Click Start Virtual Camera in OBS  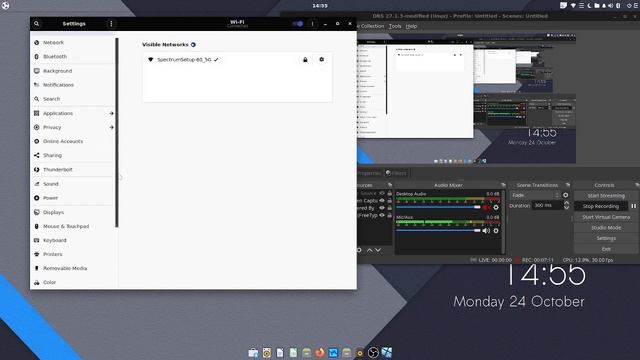pyautogui.click(x=606, y=217)
